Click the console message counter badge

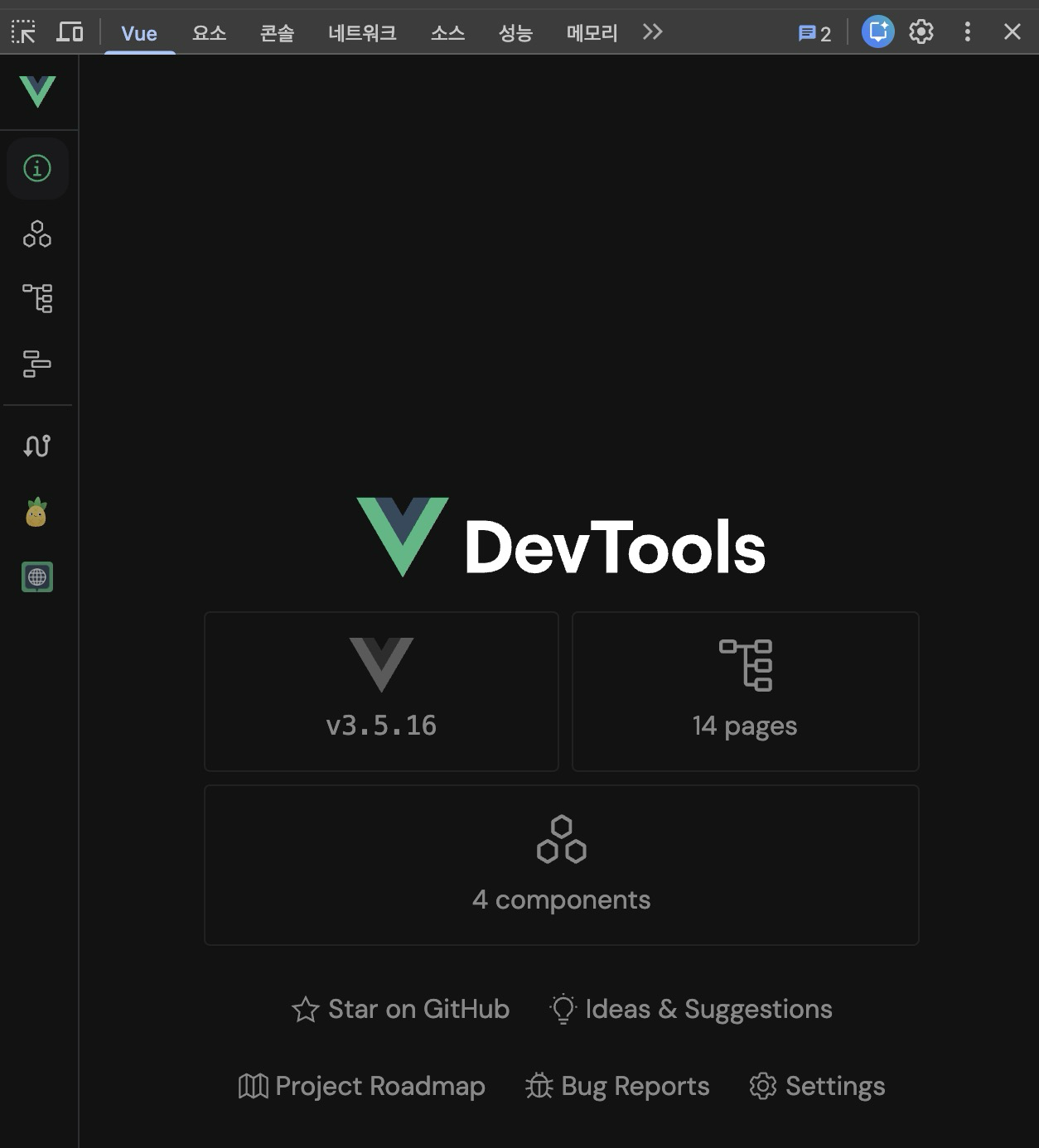814,32
